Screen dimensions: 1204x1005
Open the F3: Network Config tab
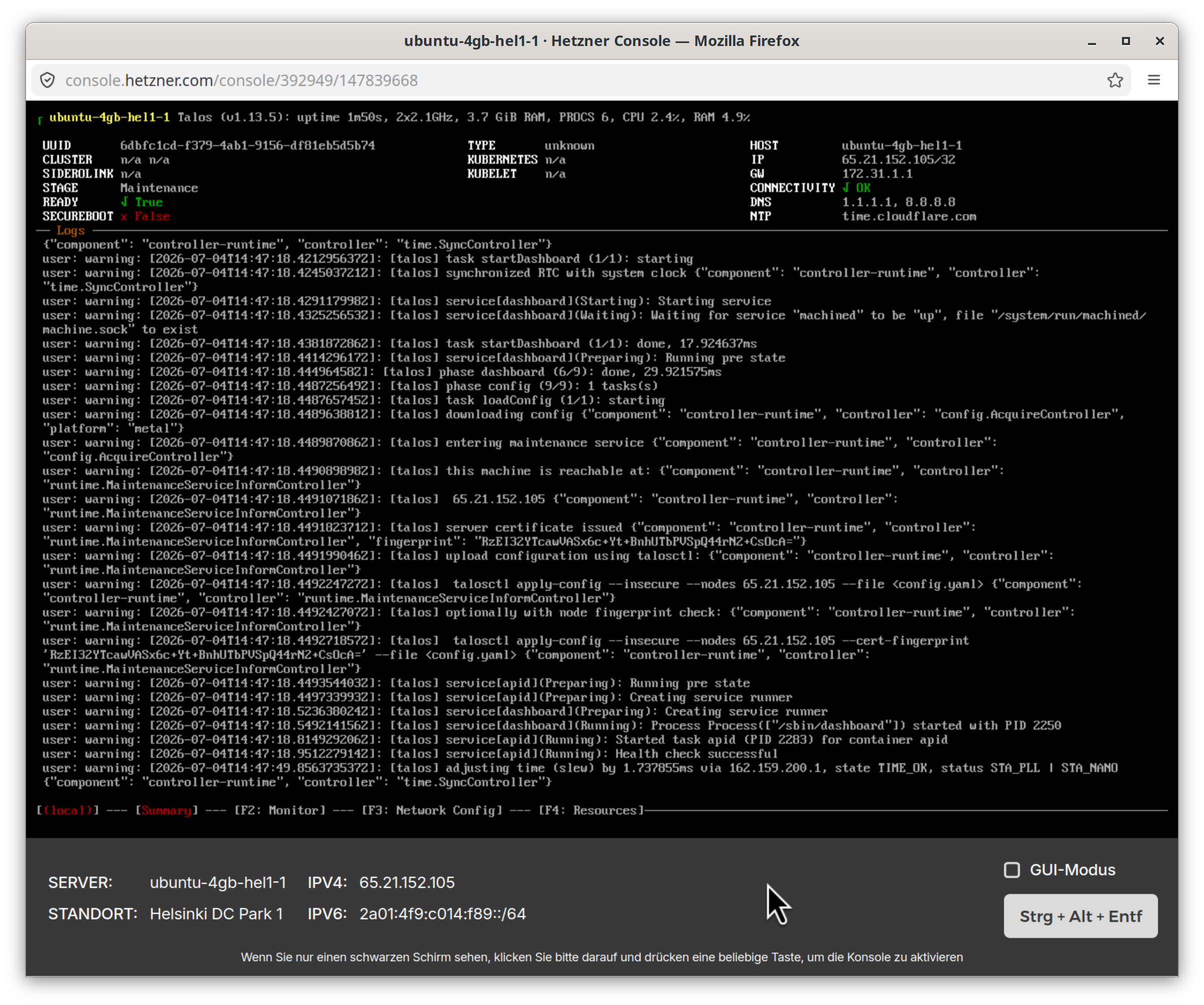pyautogui.click(x=431, y=810)
